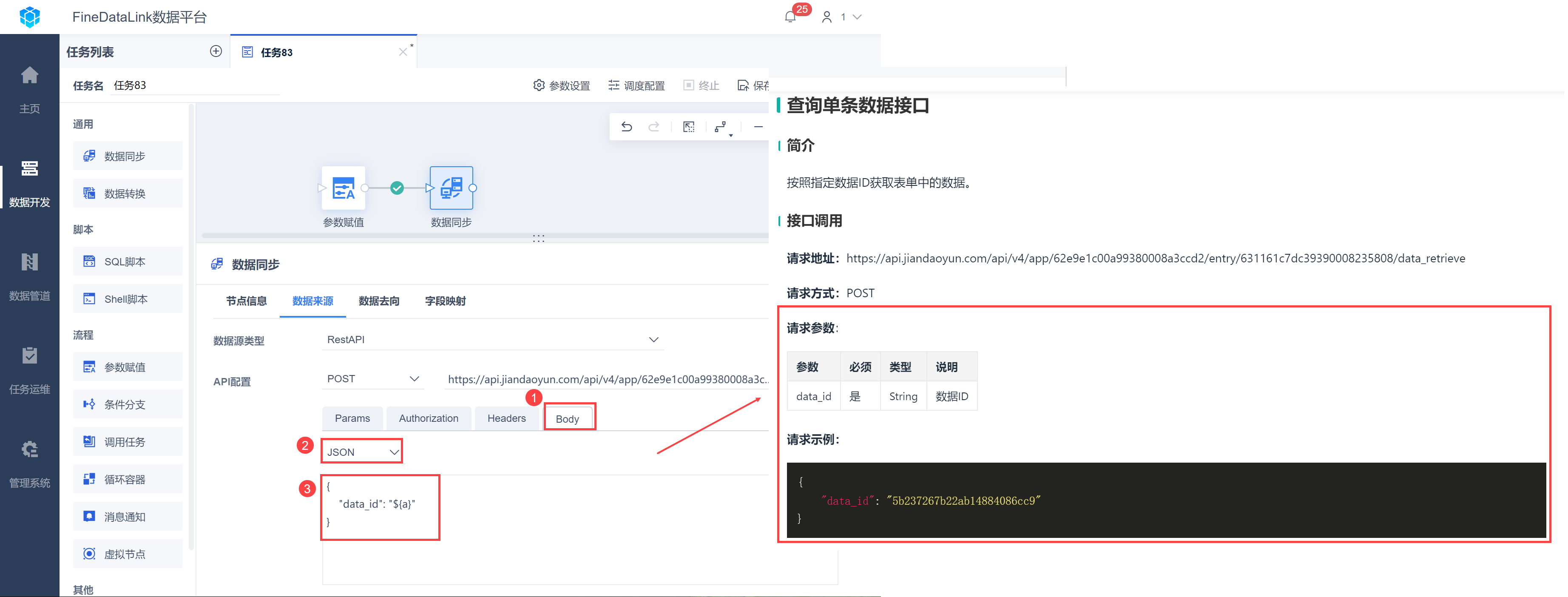Screen dimensions: 1568x597
Task: Expand the JSON body type dropdown
Action: point(361,452)
